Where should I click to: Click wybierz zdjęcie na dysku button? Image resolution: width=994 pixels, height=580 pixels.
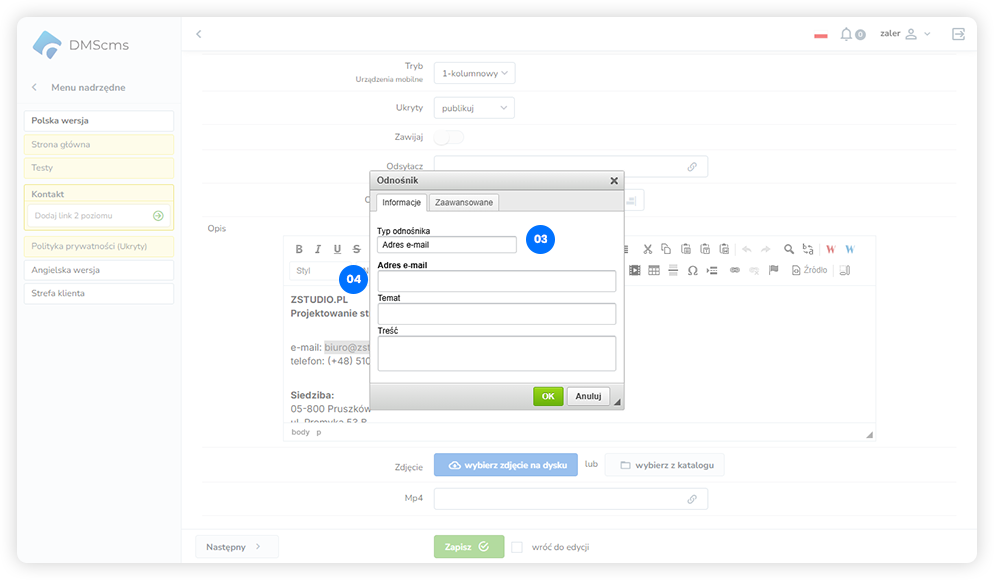(x=506, y=465)
